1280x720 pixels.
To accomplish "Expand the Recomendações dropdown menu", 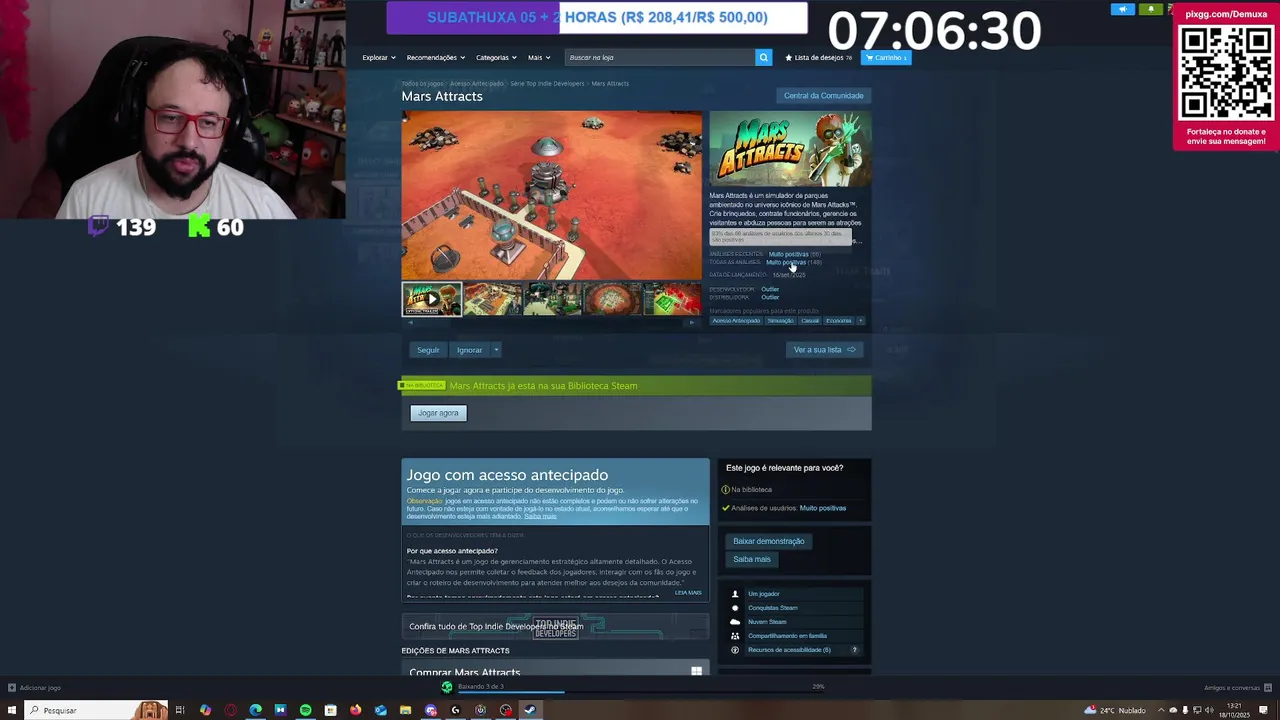I will [435, 57].
